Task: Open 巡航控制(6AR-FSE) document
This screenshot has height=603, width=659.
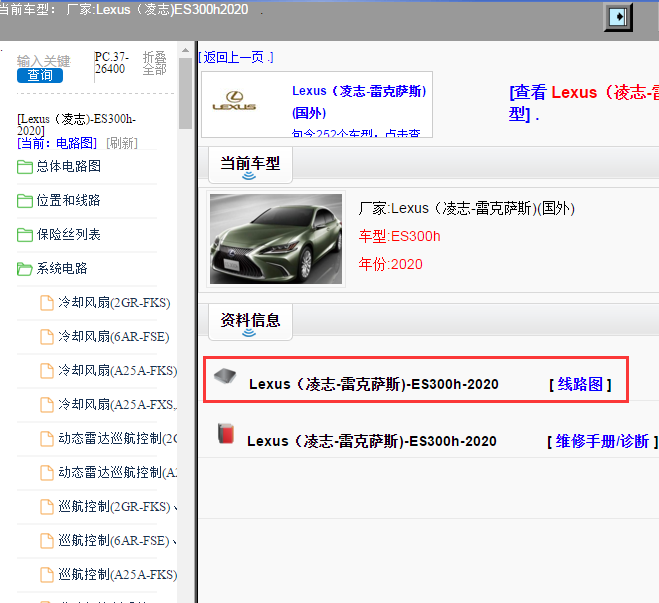Action: coord(113,541)
